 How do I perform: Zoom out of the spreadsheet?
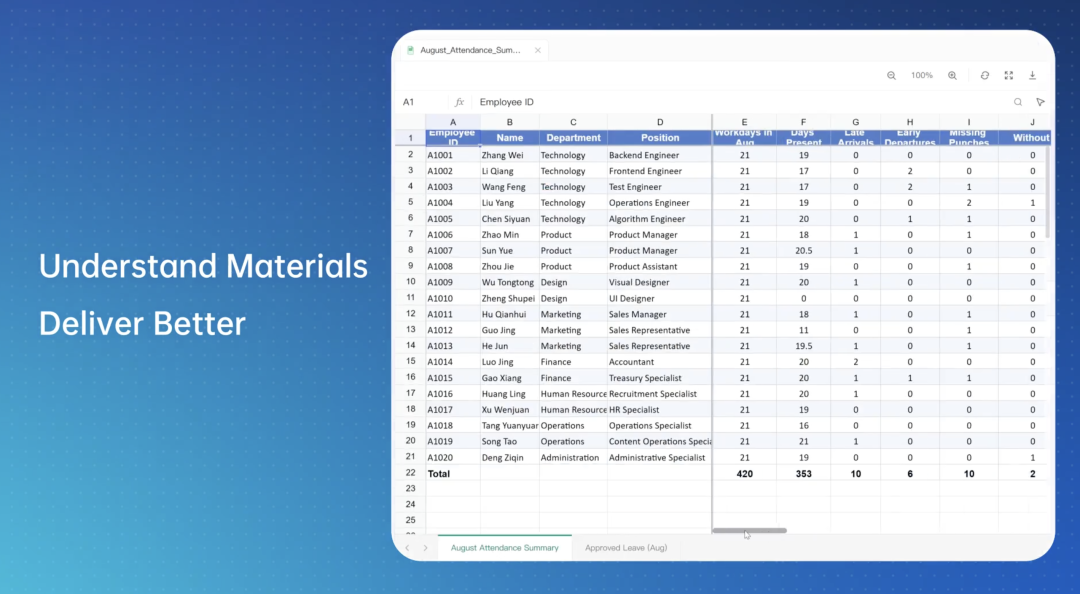click(891, 76)
